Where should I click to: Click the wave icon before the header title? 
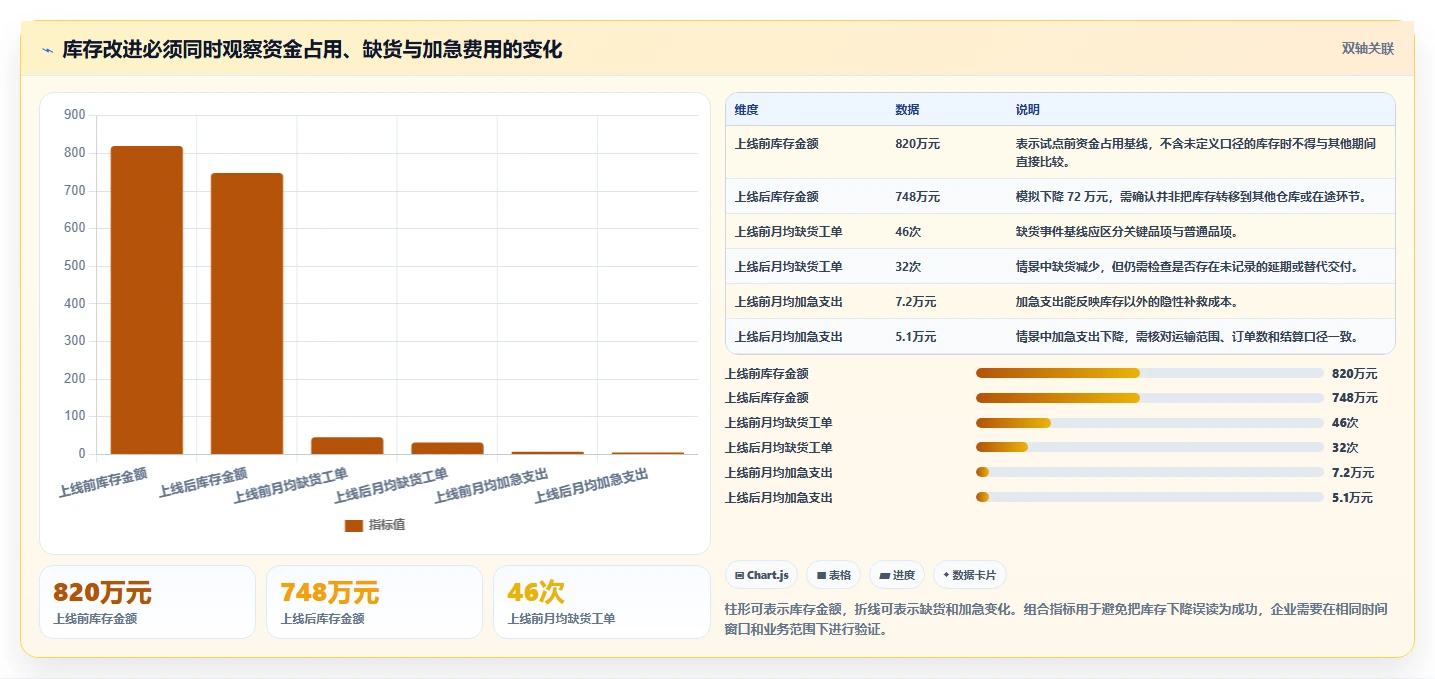[48, 50]
